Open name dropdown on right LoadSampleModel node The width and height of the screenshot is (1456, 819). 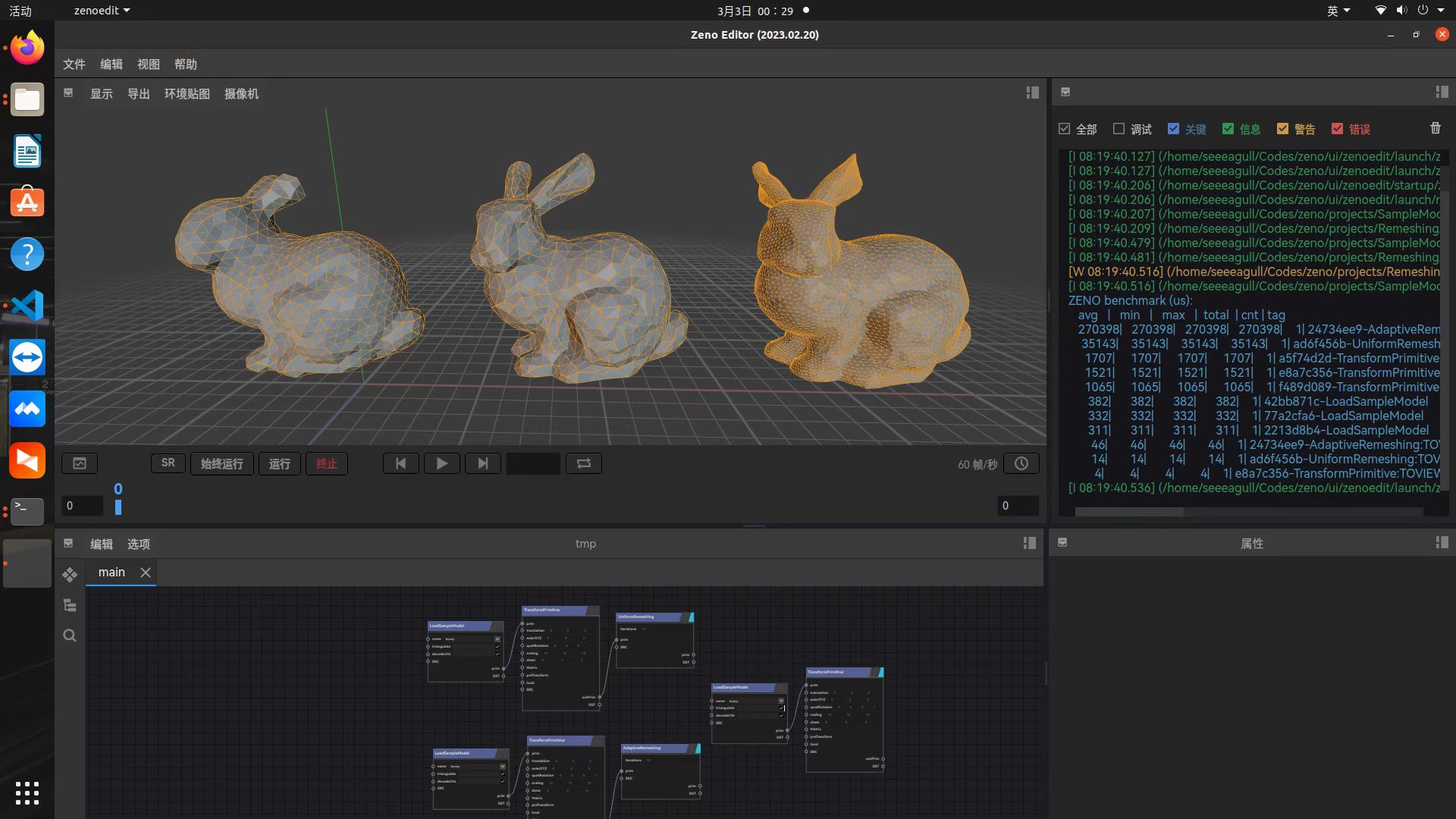pyautogui.click(x=781, y=701)
